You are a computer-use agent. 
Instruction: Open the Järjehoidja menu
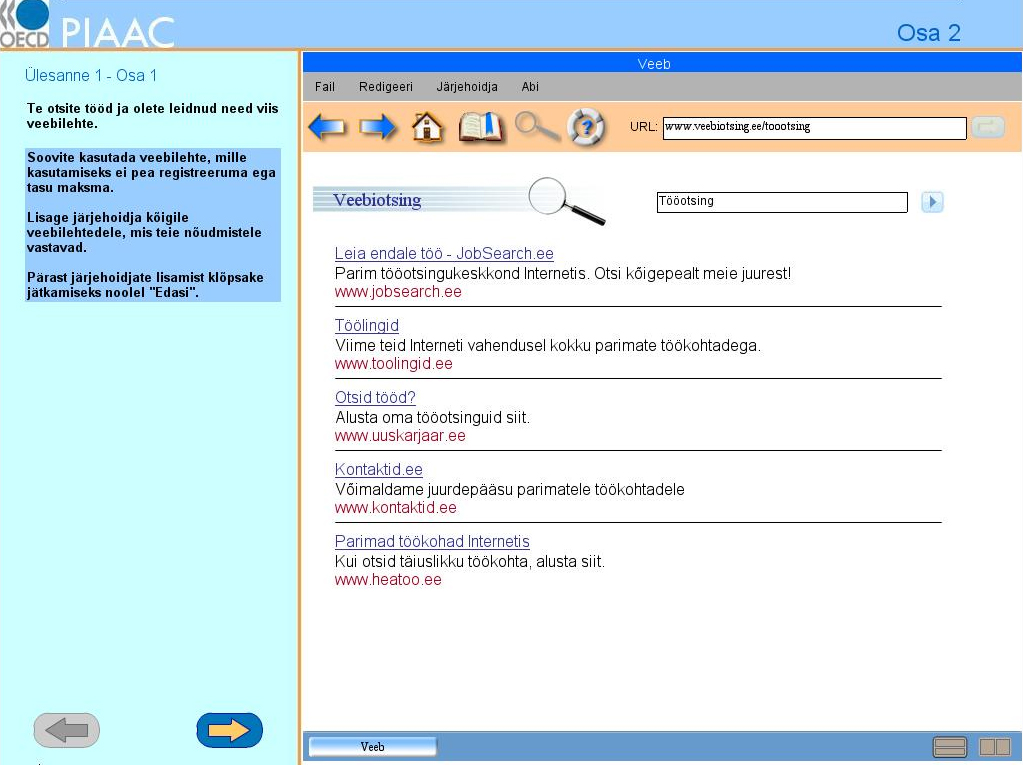pyautogui.click(x=466, y=86)
